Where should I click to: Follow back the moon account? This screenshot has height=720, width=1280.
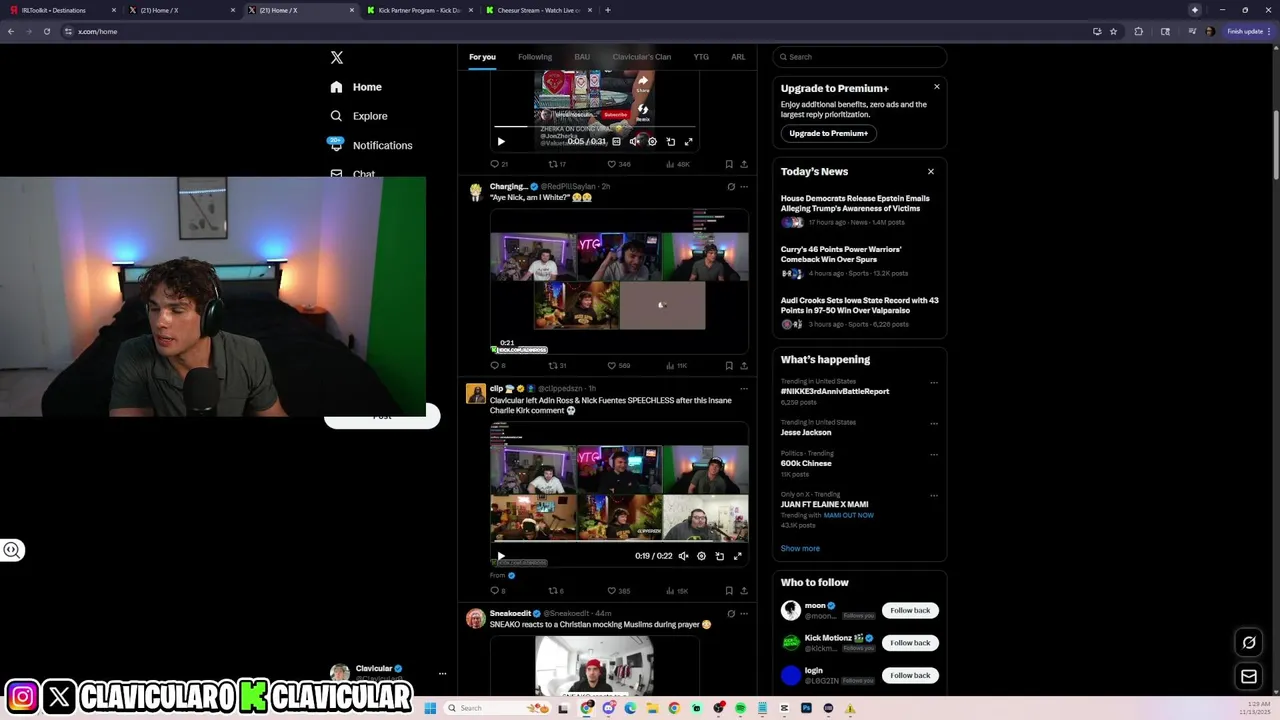(x=910, y=611)
